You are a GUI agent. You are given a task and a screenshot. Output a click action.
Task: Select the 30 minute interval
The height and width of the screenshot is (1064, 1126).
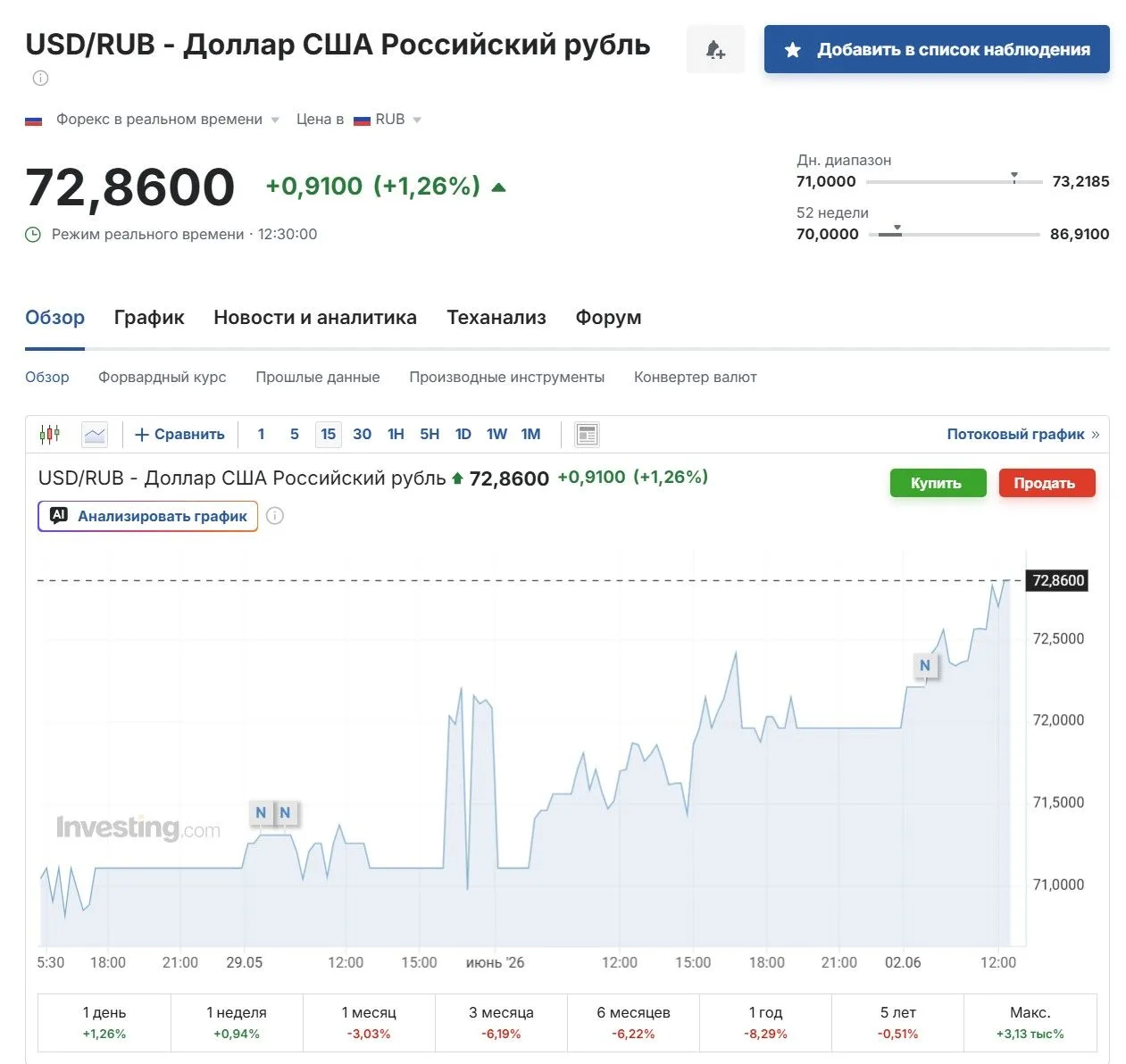tap(363, 435)
